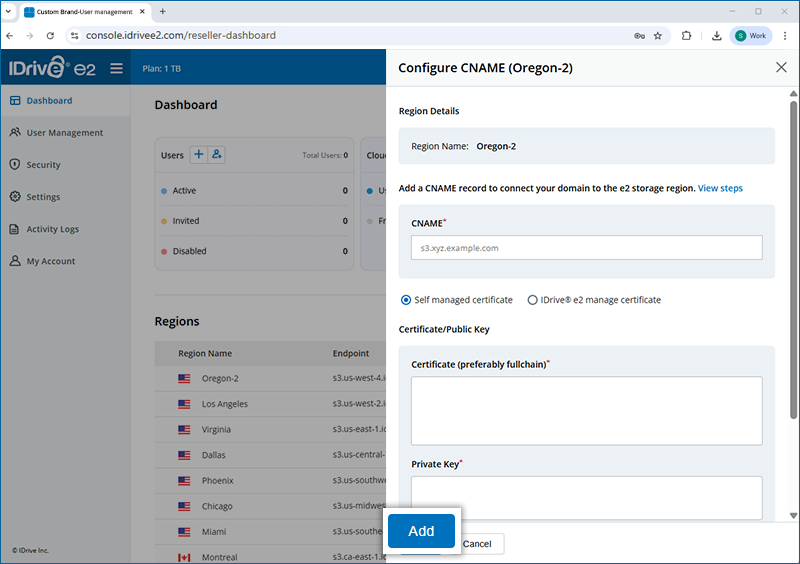Image resolution: width=800 pixels, height=564 pixels.
Task: Open Settings in the sidebar
Action: (x=65, y=197)
